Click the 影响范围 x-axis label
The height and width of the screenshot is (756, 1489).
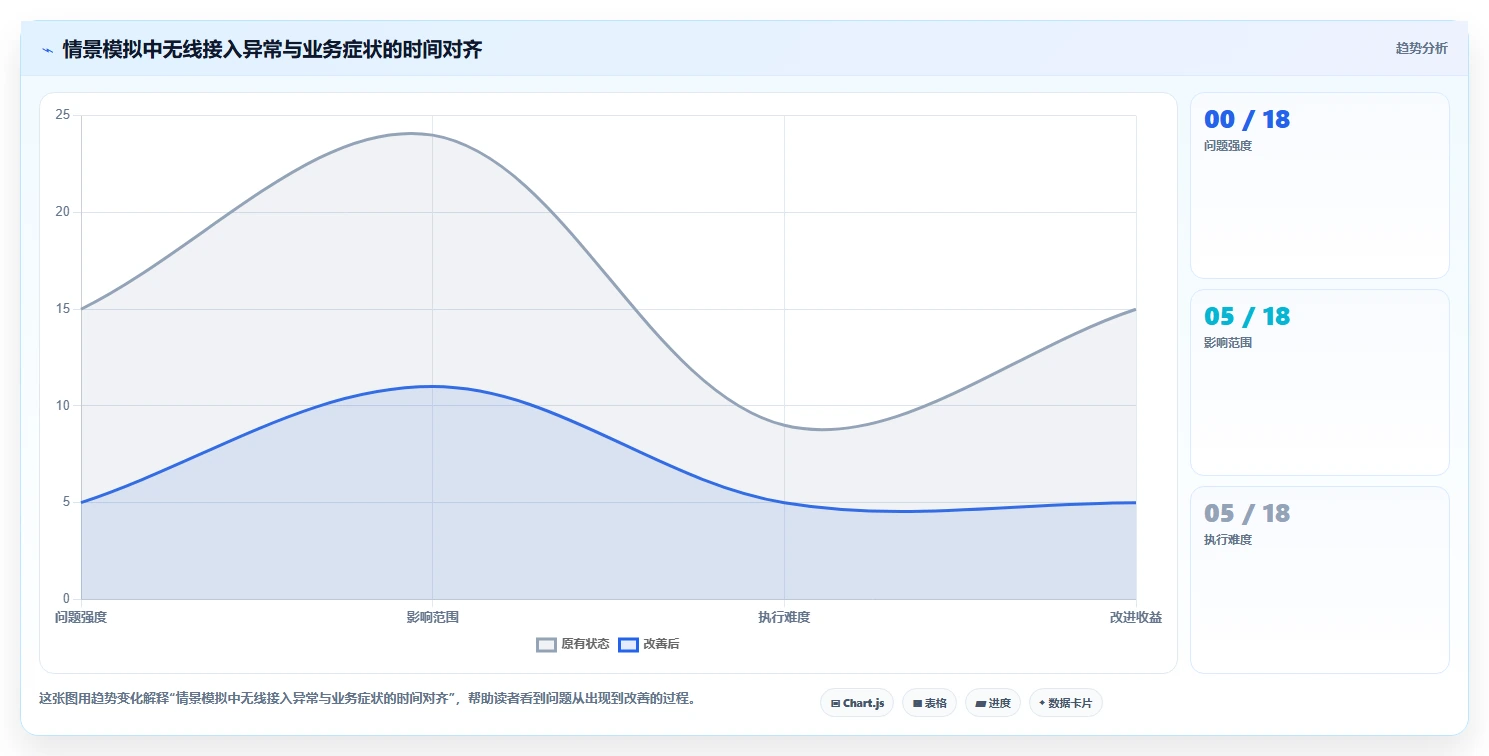433,617
